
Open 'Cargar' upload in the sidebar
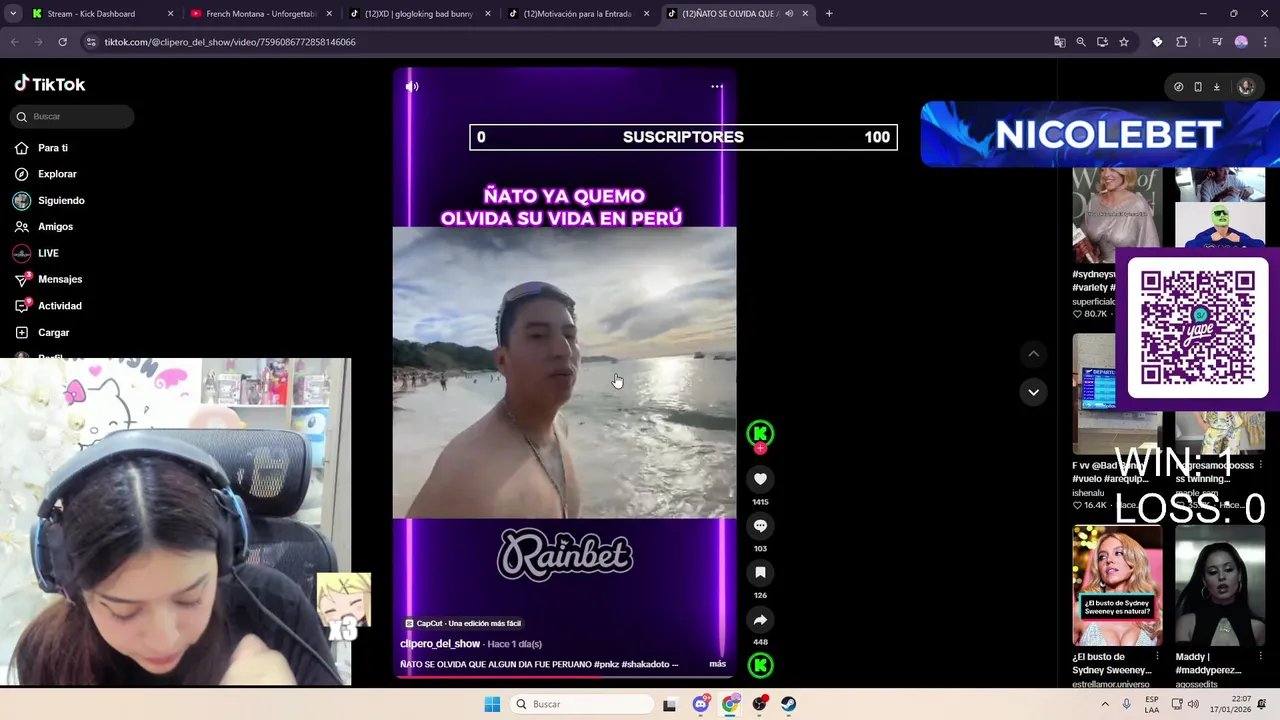(x=54, y=333)
